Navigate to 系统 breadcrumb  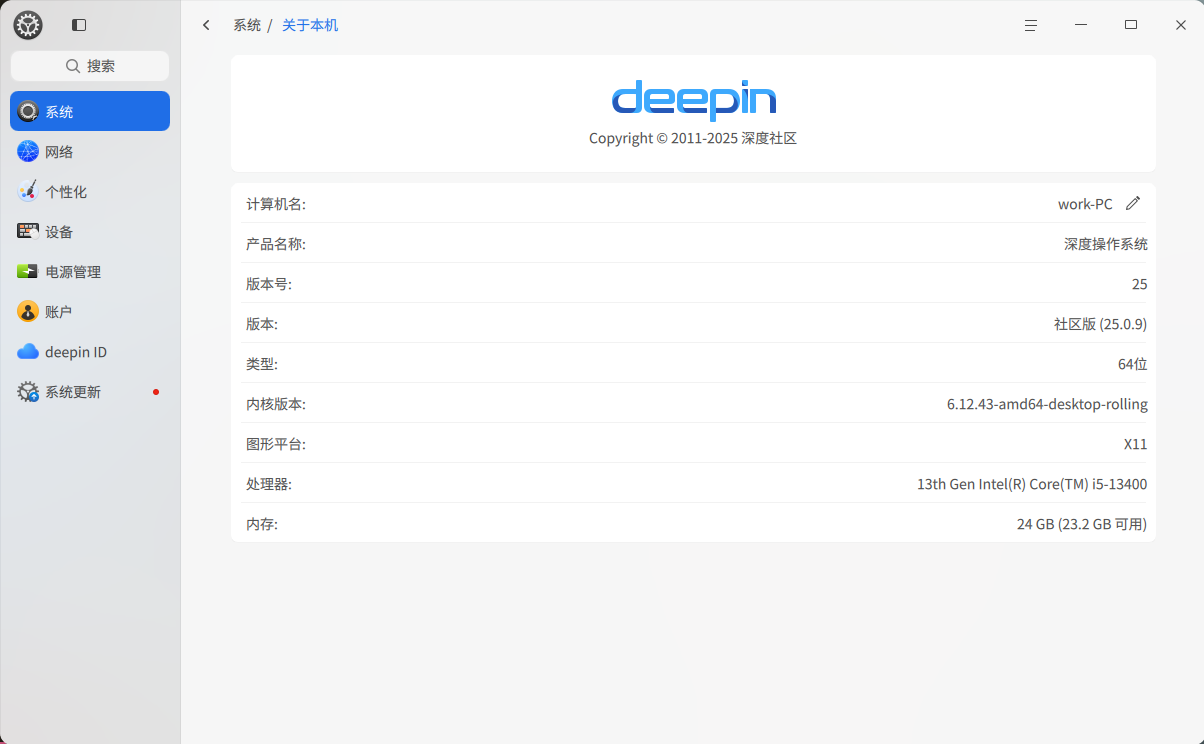tap(247, 25)
